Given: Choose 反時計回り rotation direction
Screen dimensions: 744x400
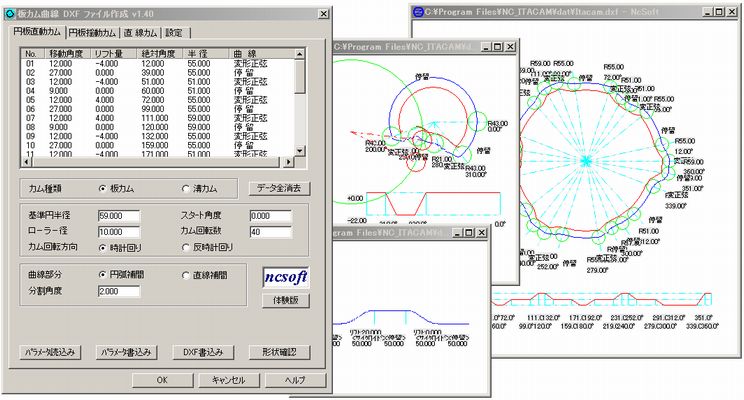Looking at the screenshot, I should pos(186,246).
